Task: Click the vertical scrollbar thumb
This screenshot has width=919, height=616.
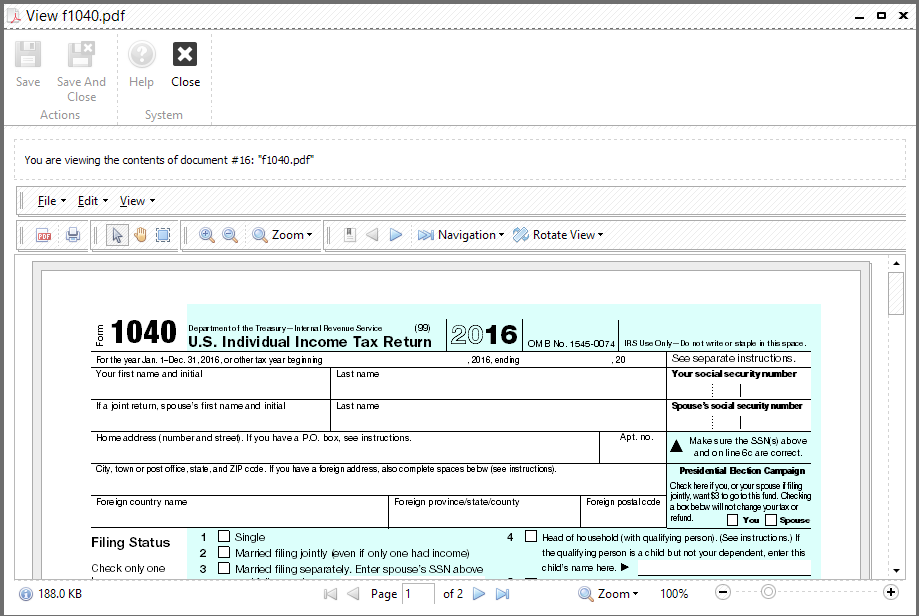Action: pyautogui.click(x=896, y=294)
